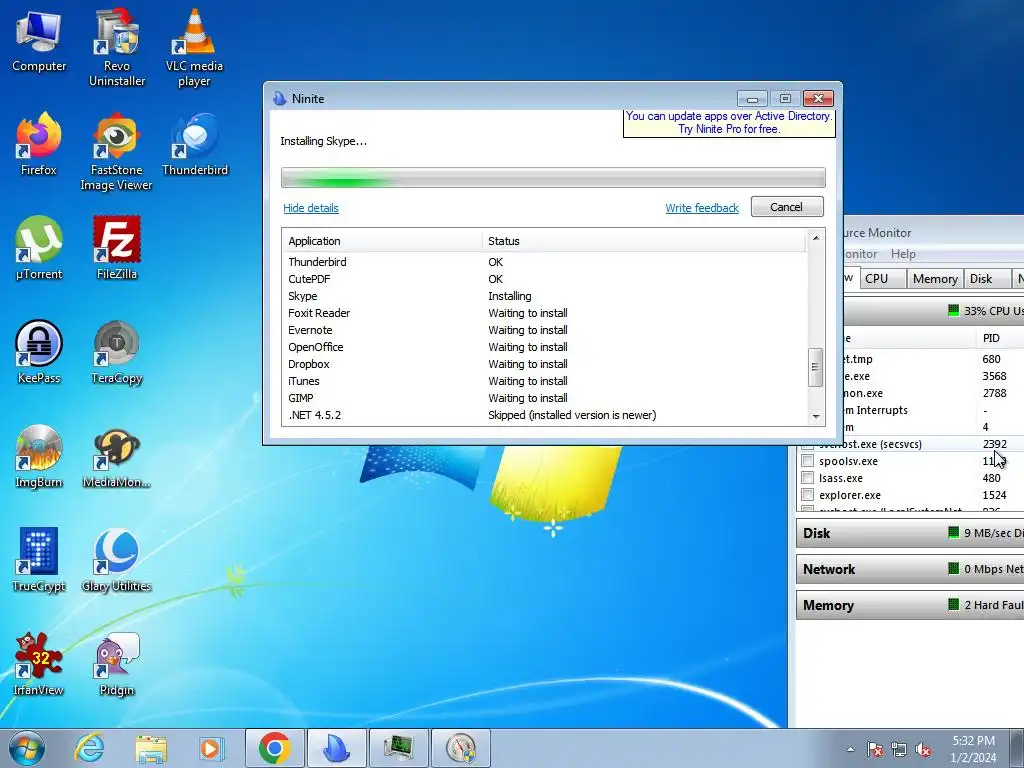1024x768 pixels.
Task: Click the details list scroll-up arrow
Action: point(815,238)
